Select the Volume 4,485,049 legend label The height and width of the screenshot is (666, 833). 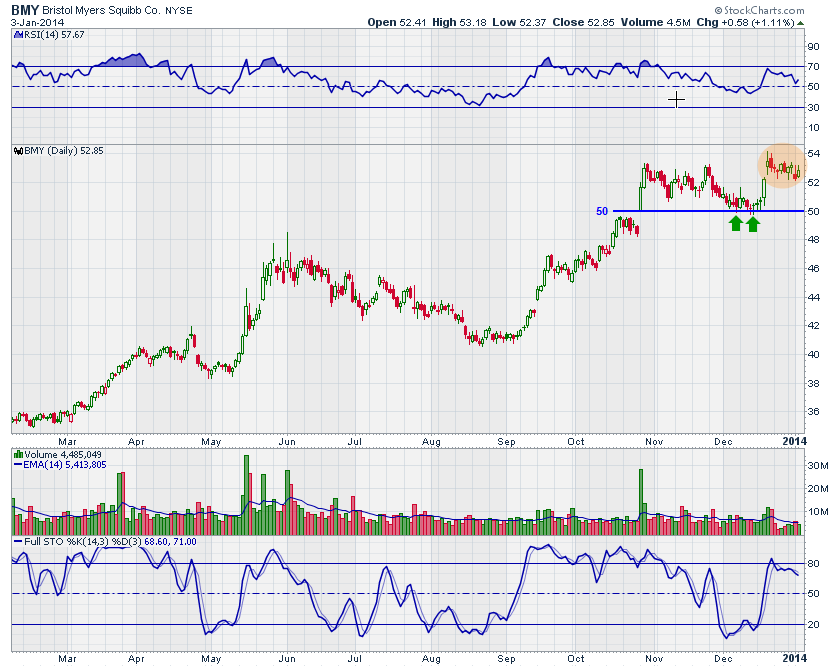(x=63, y=455)
